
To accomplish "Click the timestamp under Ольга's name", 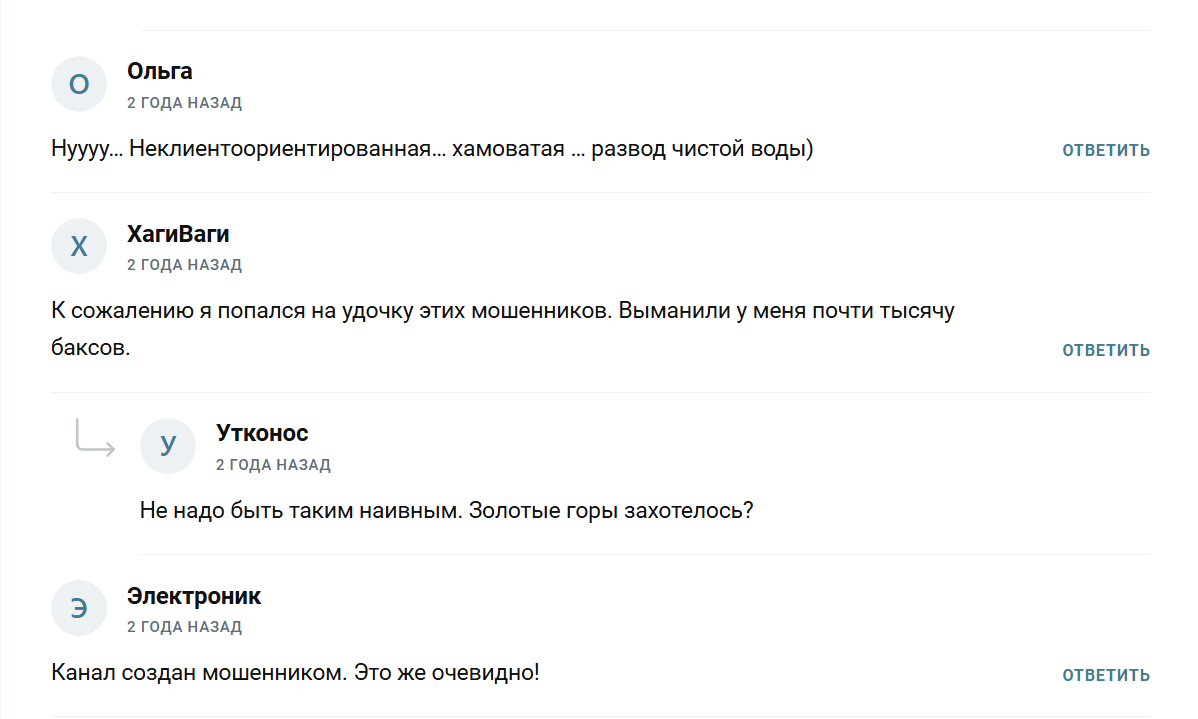I will coord(184,103).
